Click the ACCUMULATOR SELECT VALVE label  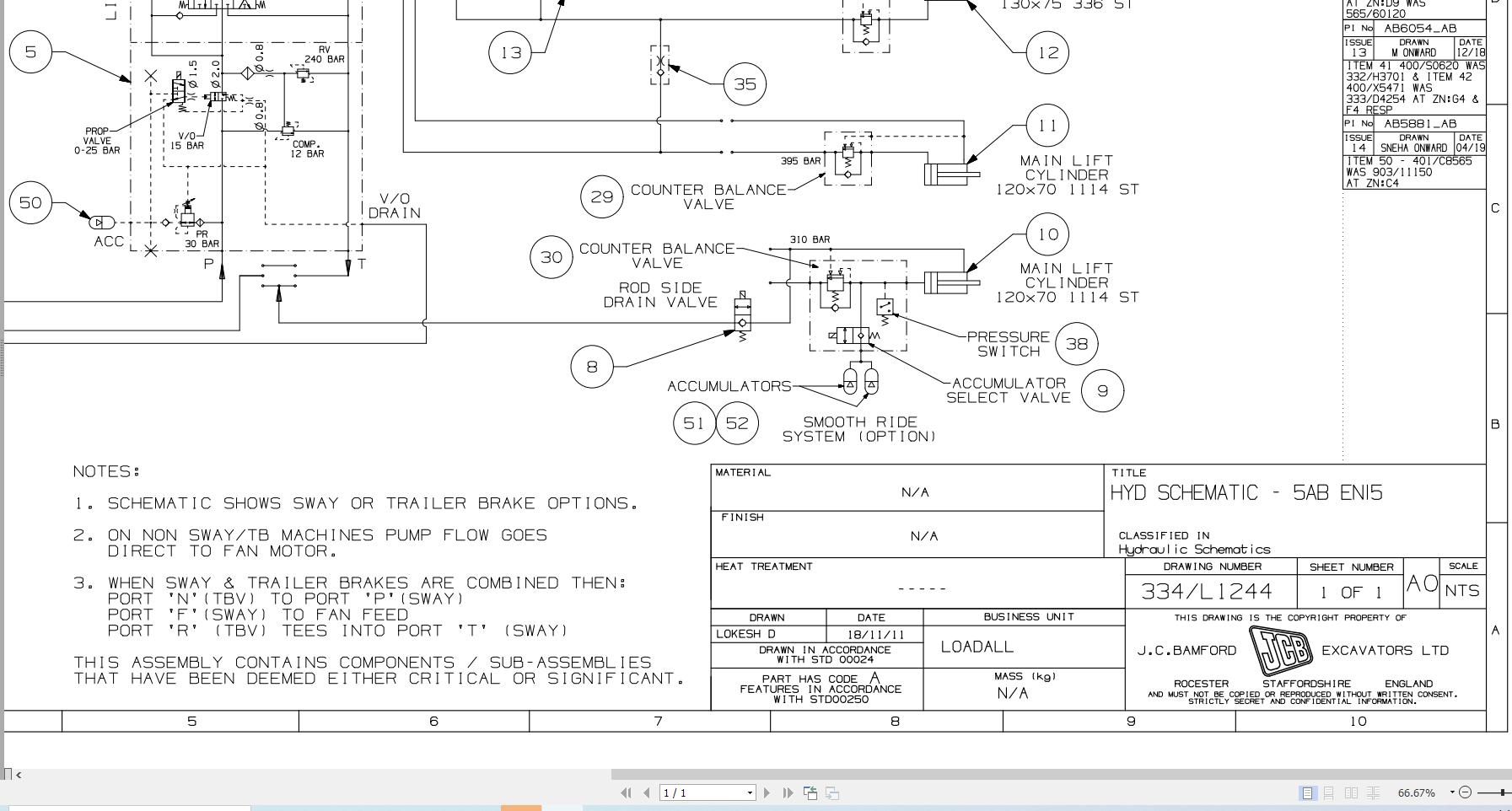point(1009,390)
